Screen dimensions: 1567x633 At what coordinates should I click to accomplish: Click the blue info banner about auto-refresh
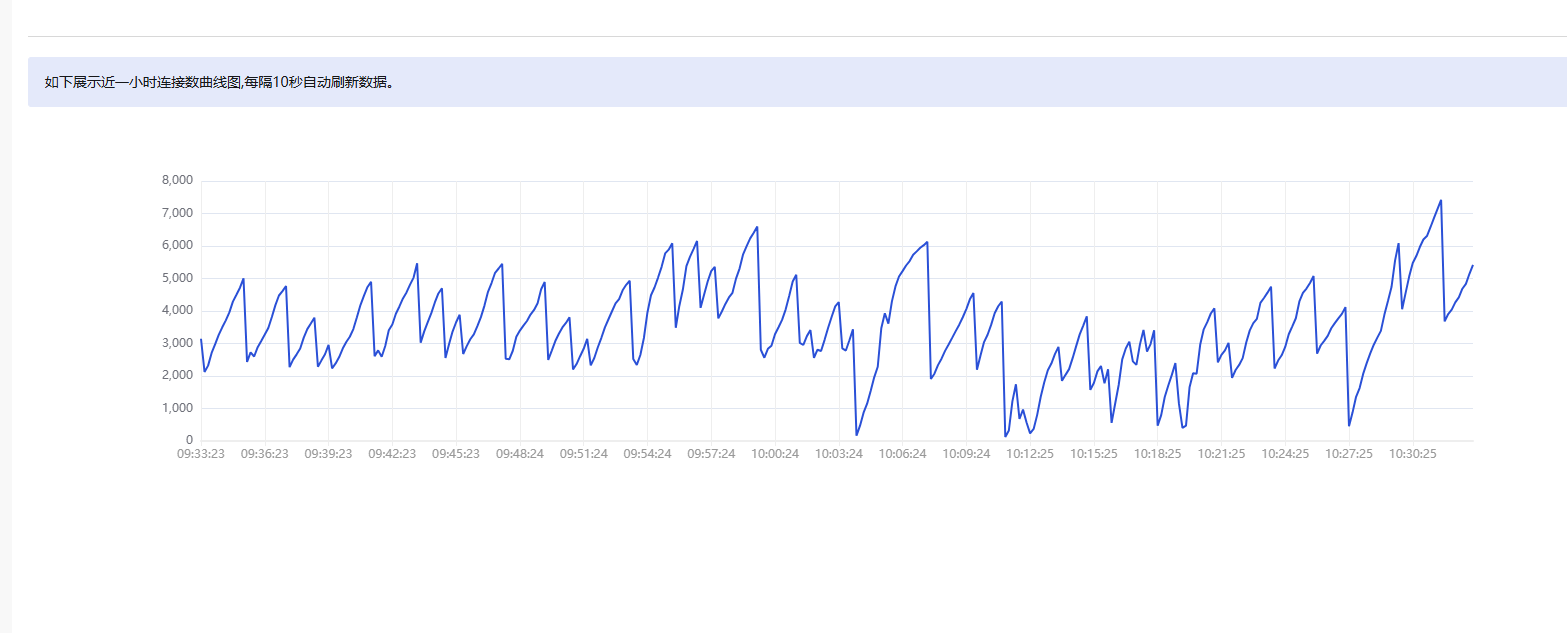pyautogui.click(x=797, y=82)
